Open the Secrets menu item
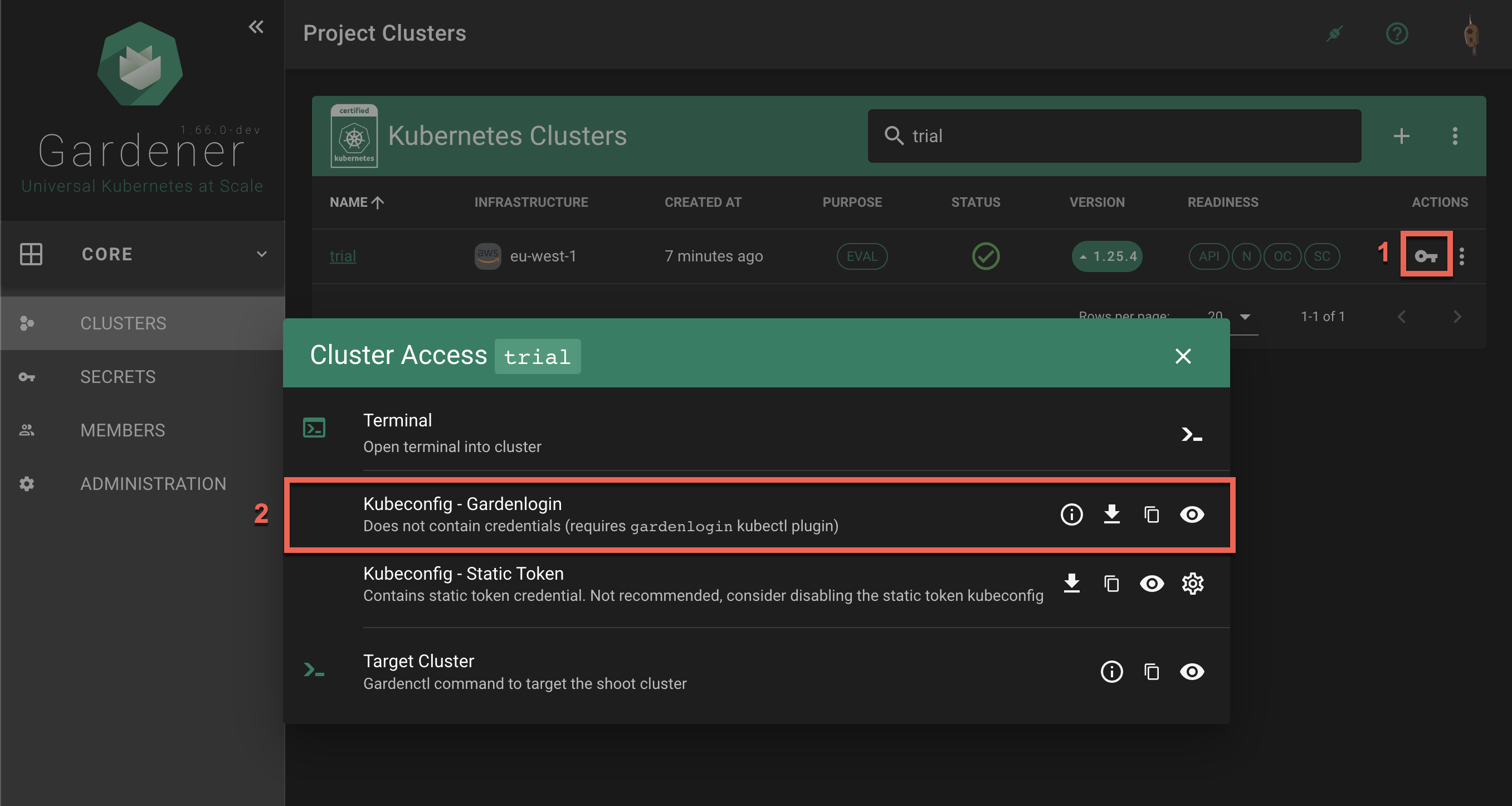The height and width of the screenshot is (806, 1512). [x=118, y=377]
